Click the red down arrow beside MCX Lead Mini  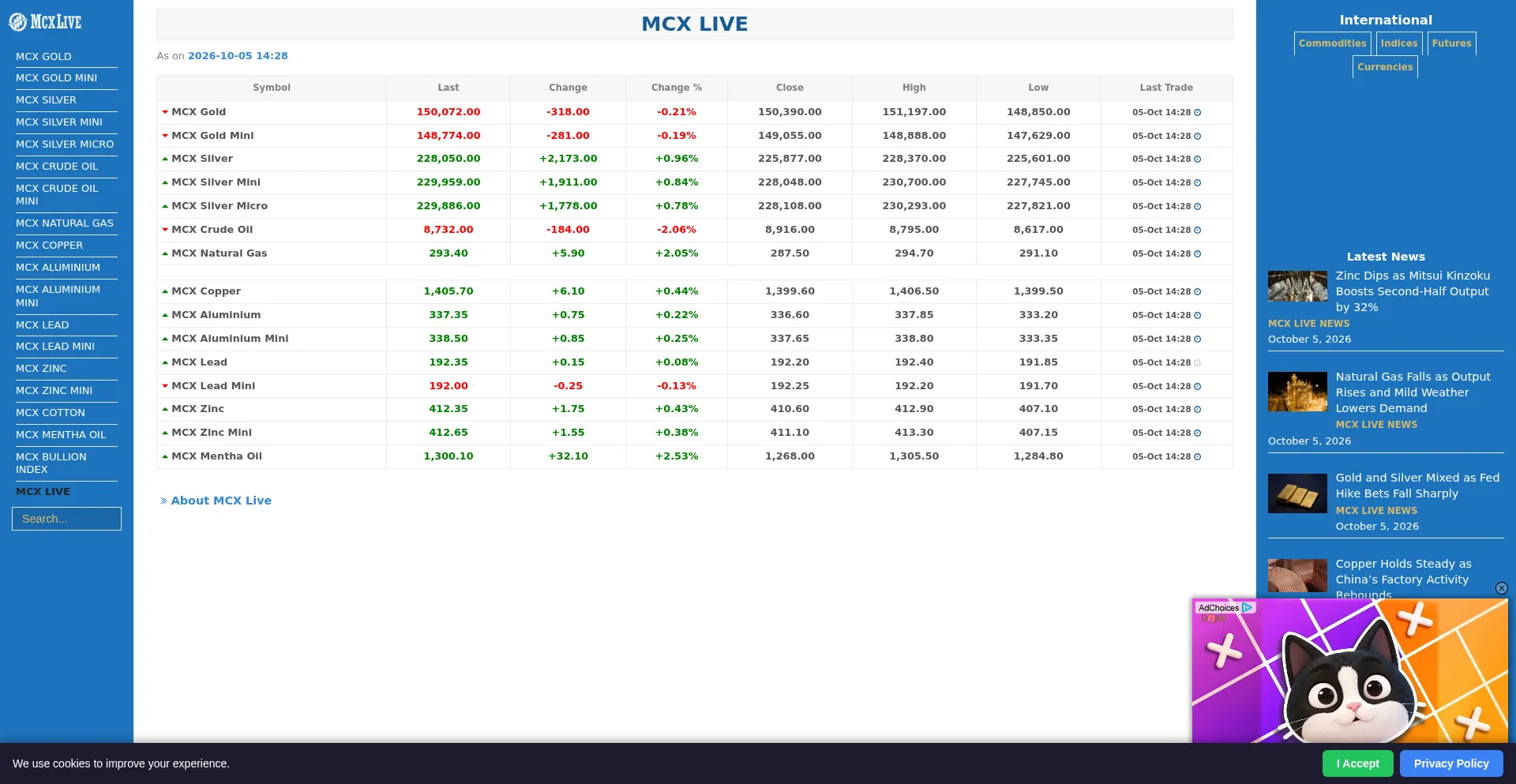165,386
